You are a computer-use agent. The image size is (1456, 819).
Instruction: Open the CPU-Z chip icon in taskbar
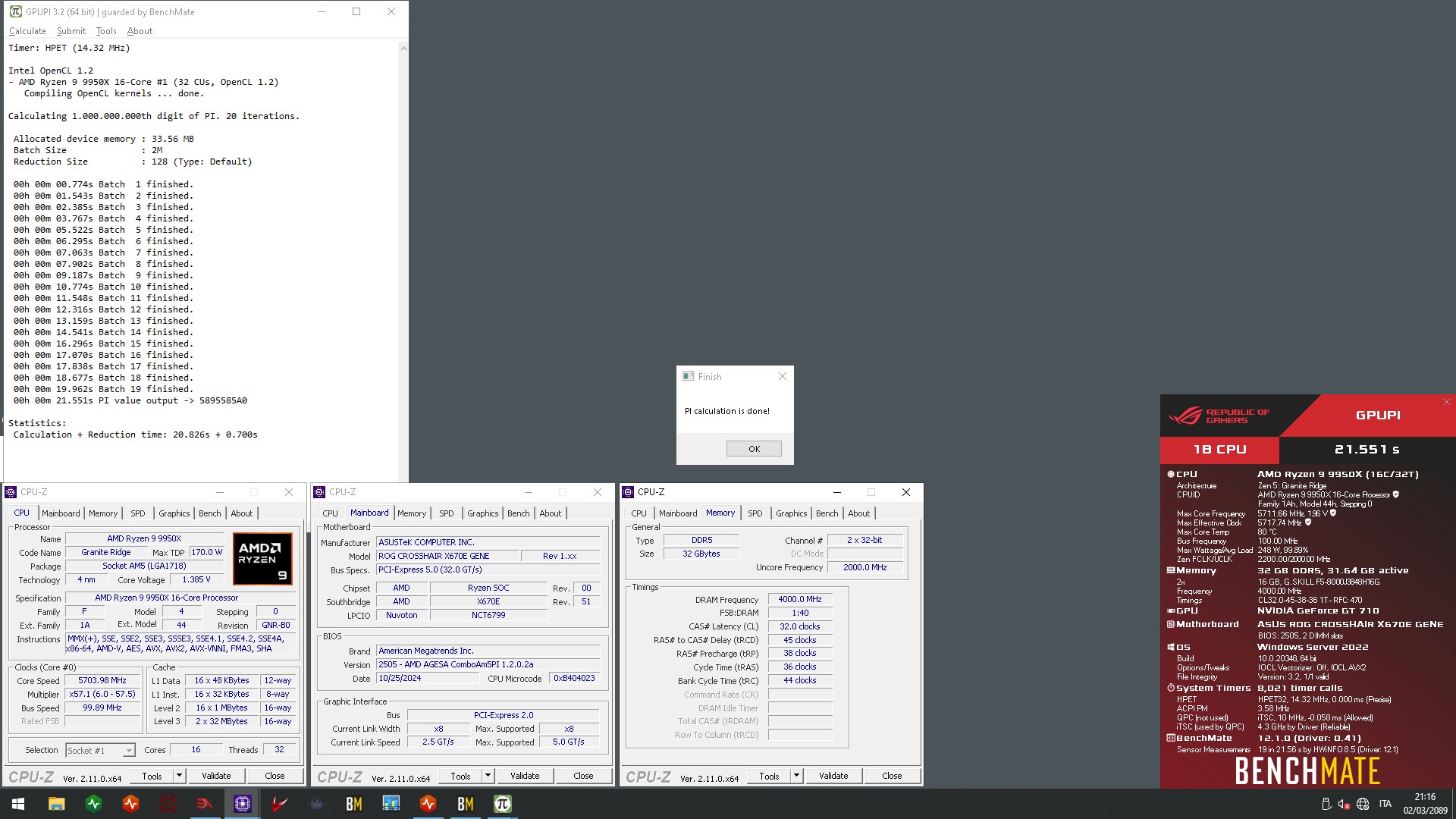coord(243,804)
